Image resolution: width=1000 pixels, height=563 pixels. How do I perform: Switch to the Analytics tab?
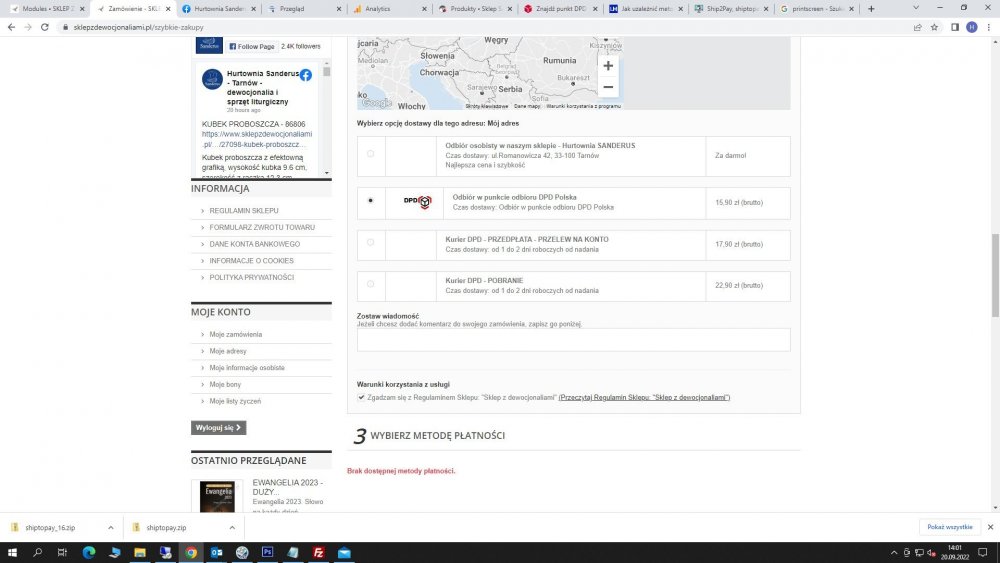[390, 9]
